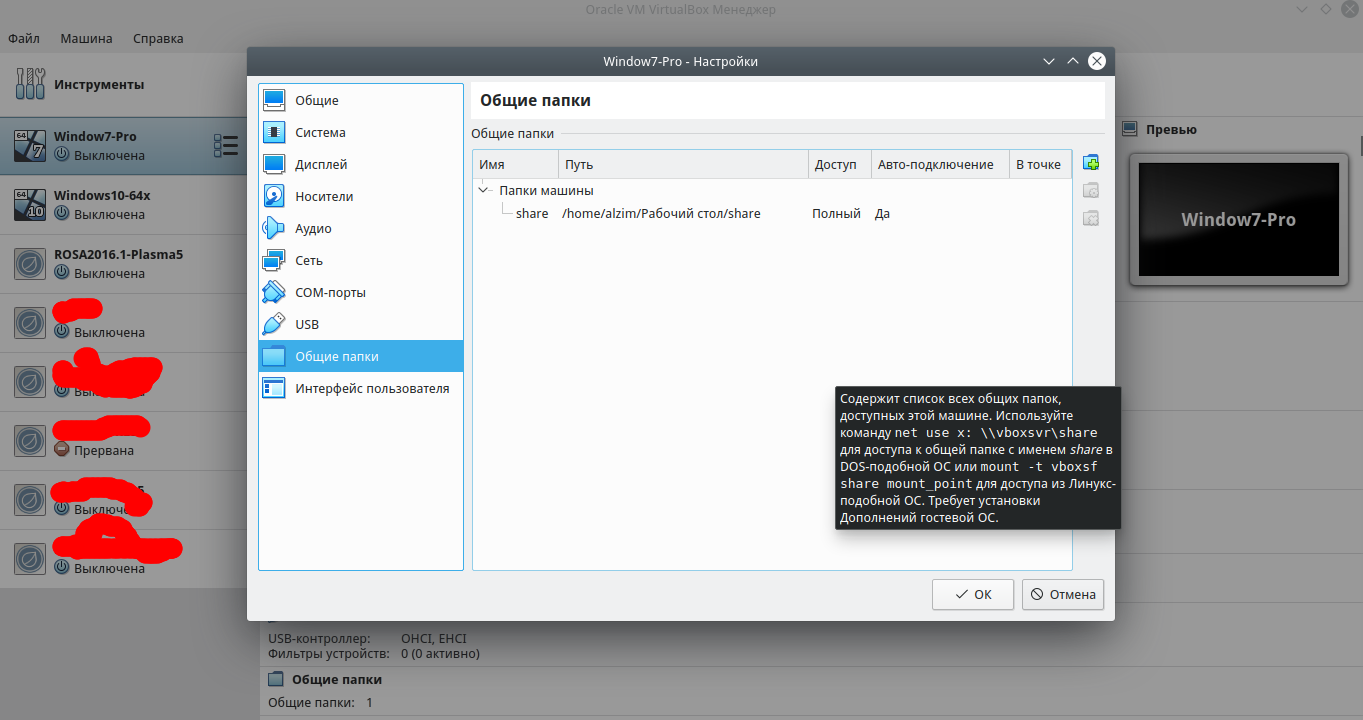Cancel the dialog with Отмена
This screenshot has height=720, width=1363.
pyautogui.click(x=1063, y=594)
